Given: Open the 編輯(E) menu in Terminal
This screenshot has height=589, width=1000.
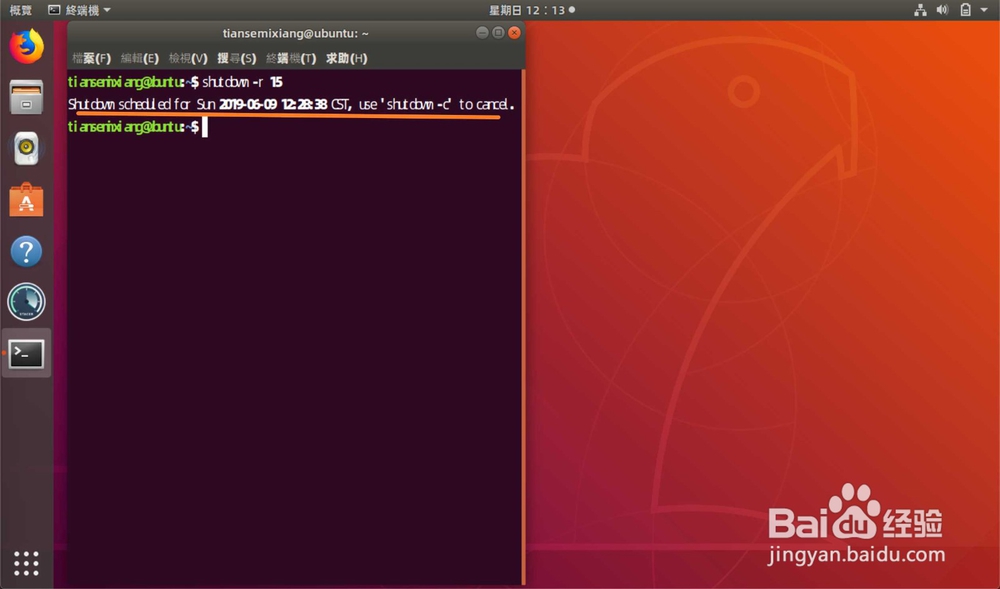Looking at the screenshot, I should tap(139, 58).
